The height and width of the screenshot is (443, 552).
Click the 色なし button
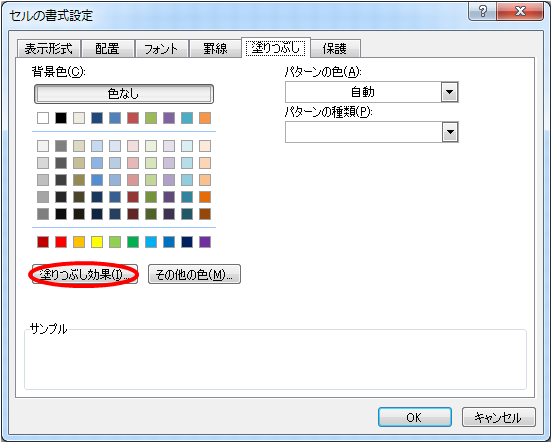click(124, 94)
